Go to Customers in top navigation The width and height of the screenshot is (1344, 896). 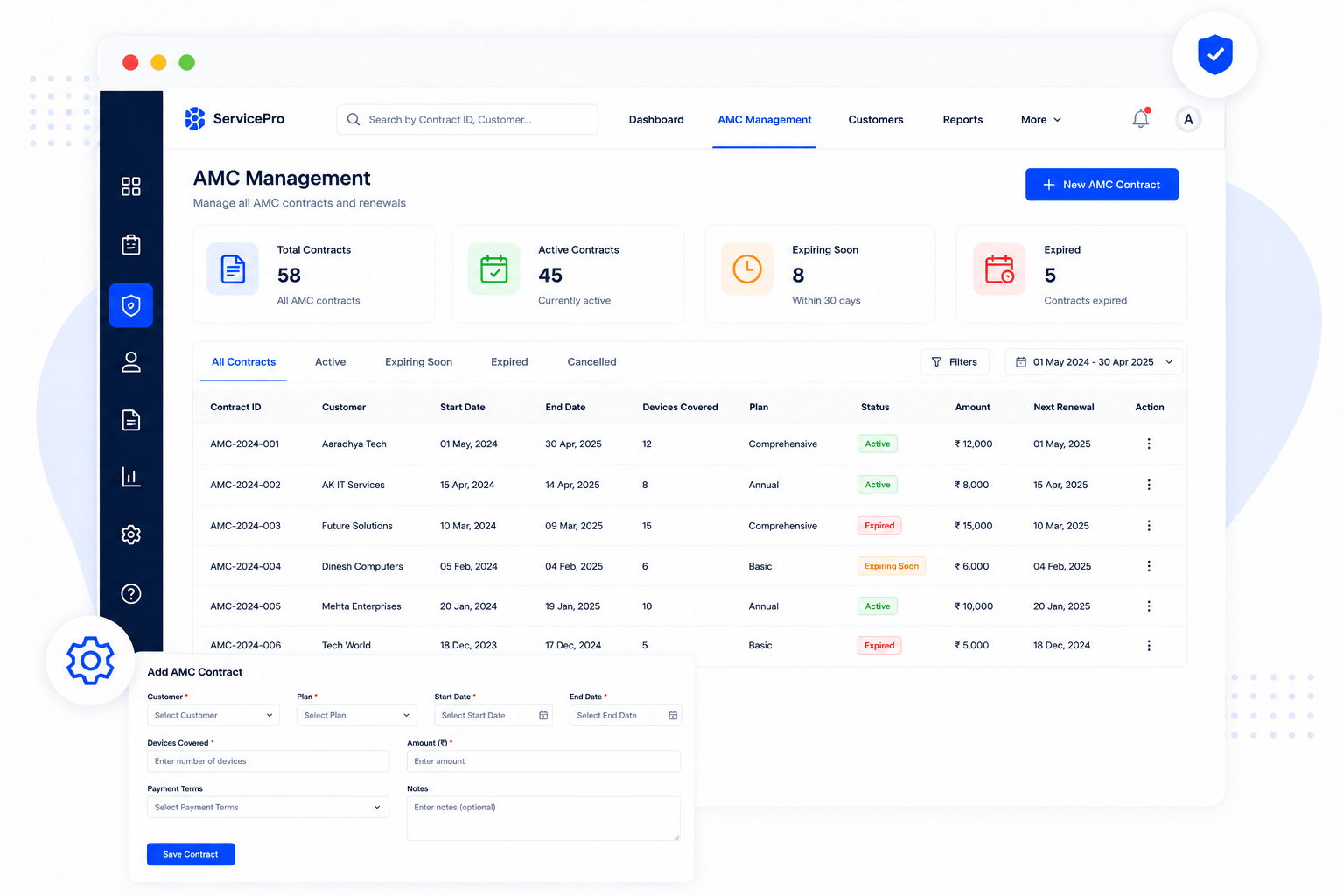click(876, 120)
